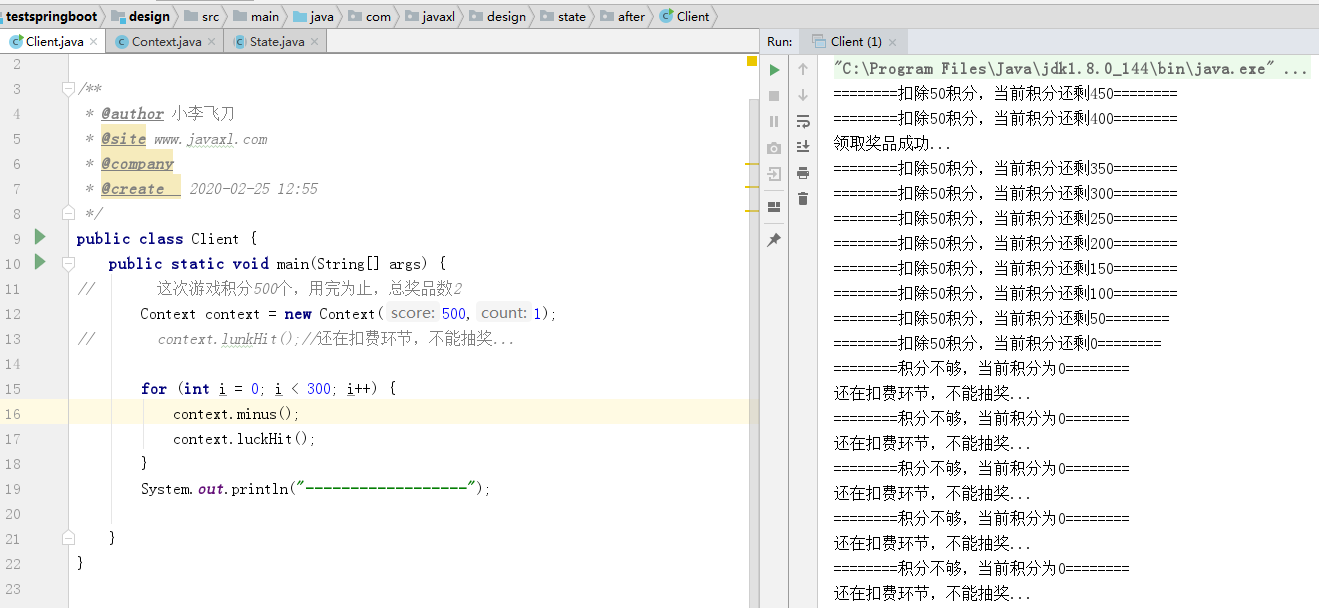This screenshot has height=608, width=1319.
Task: Click the timestamp 2020-02-25 12:55
Action: [254, 189]
